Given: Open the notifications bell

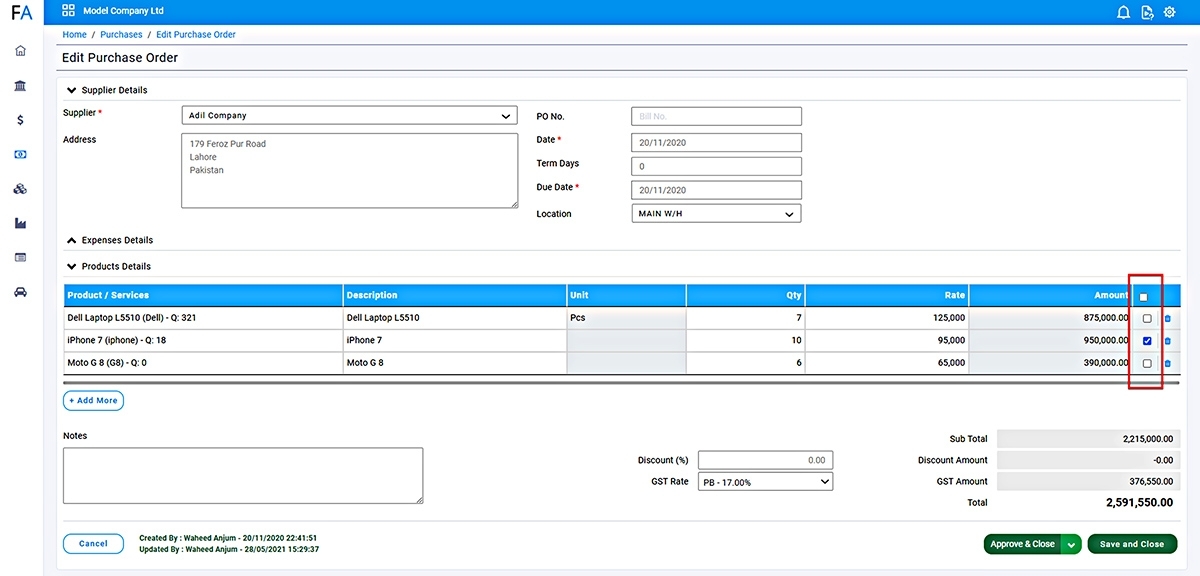Looking at the screenshot, I should [1123, 12].
